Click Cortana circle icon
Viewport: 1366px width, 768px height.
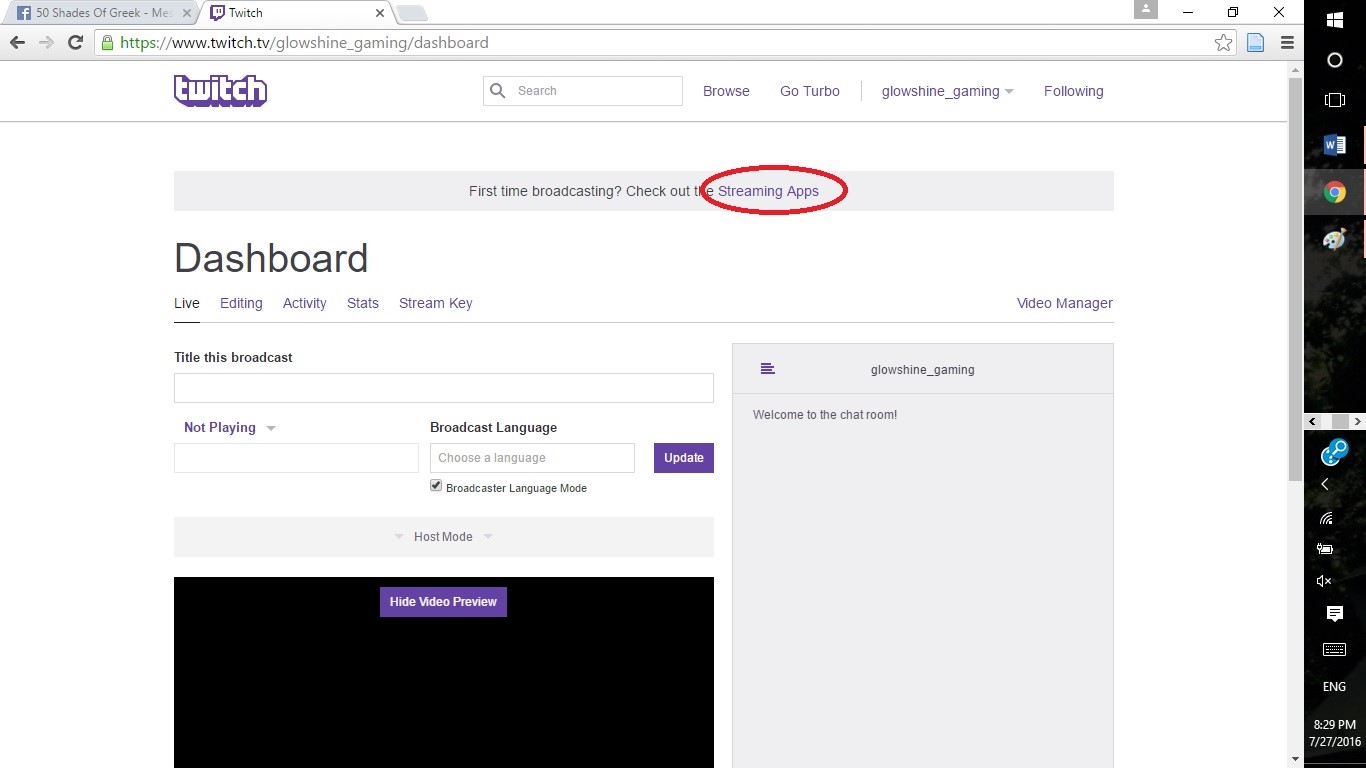click(x=1334, y=60)
